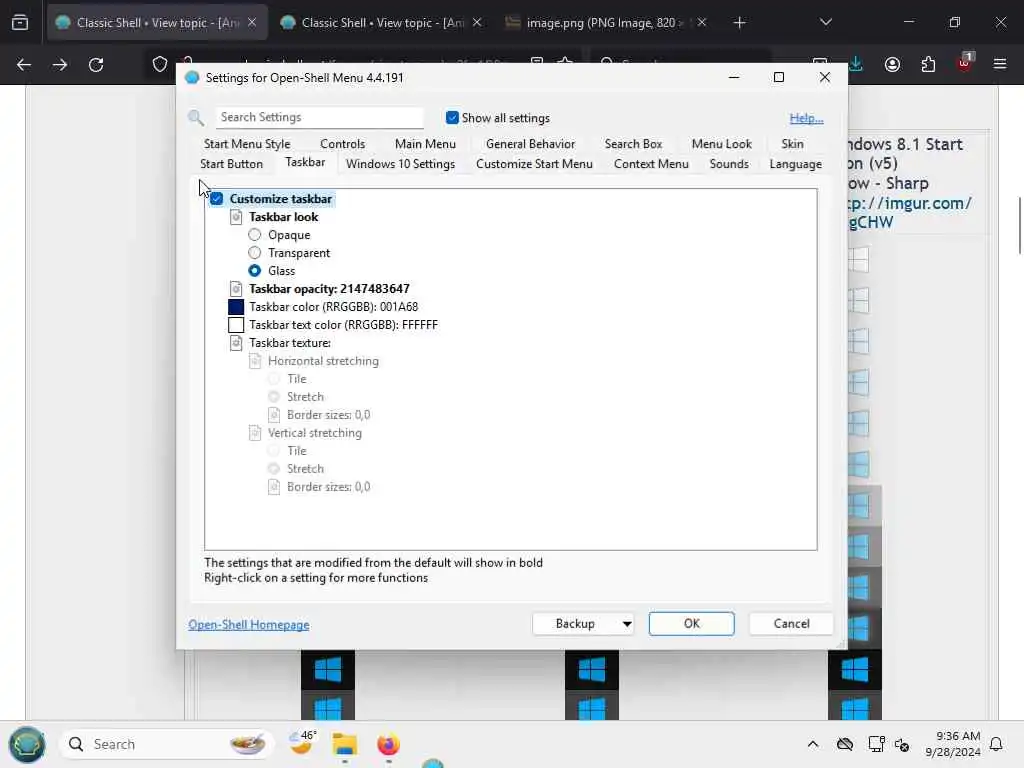Screen dimensions: 1024x768
Task: Open Firefox from the taskbar
Action: 388,744
